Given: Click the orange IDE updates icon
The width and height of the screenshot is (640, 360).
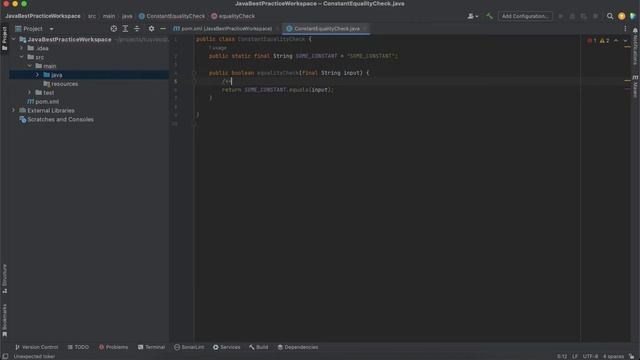Looking at the screenshot, I should [621, 16].
